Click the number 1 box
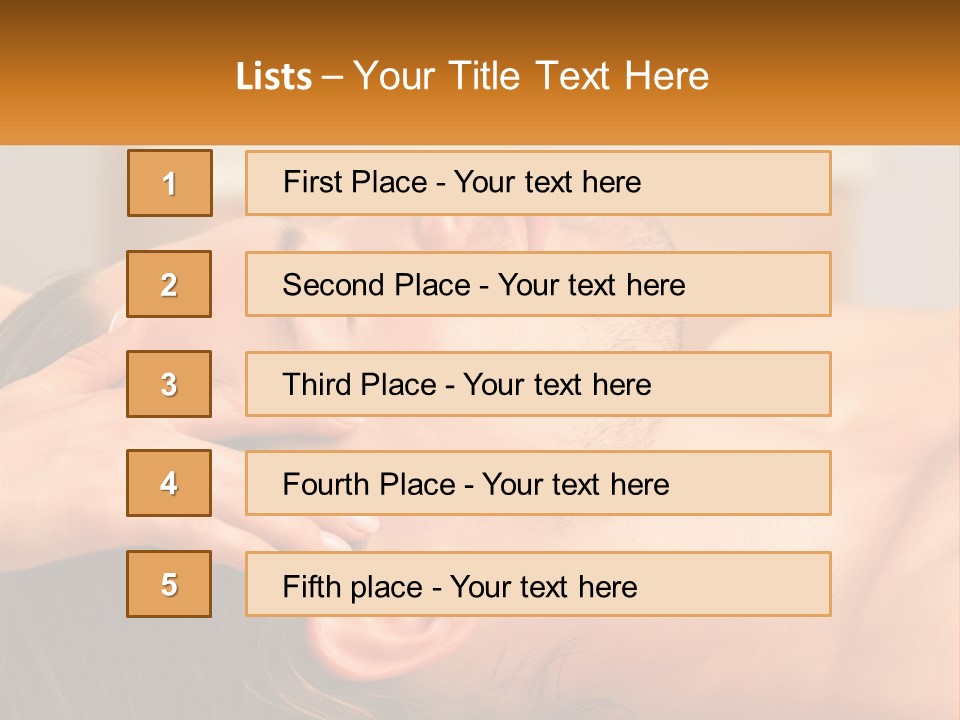Screen dimensions: 960x720 [169, 183]
